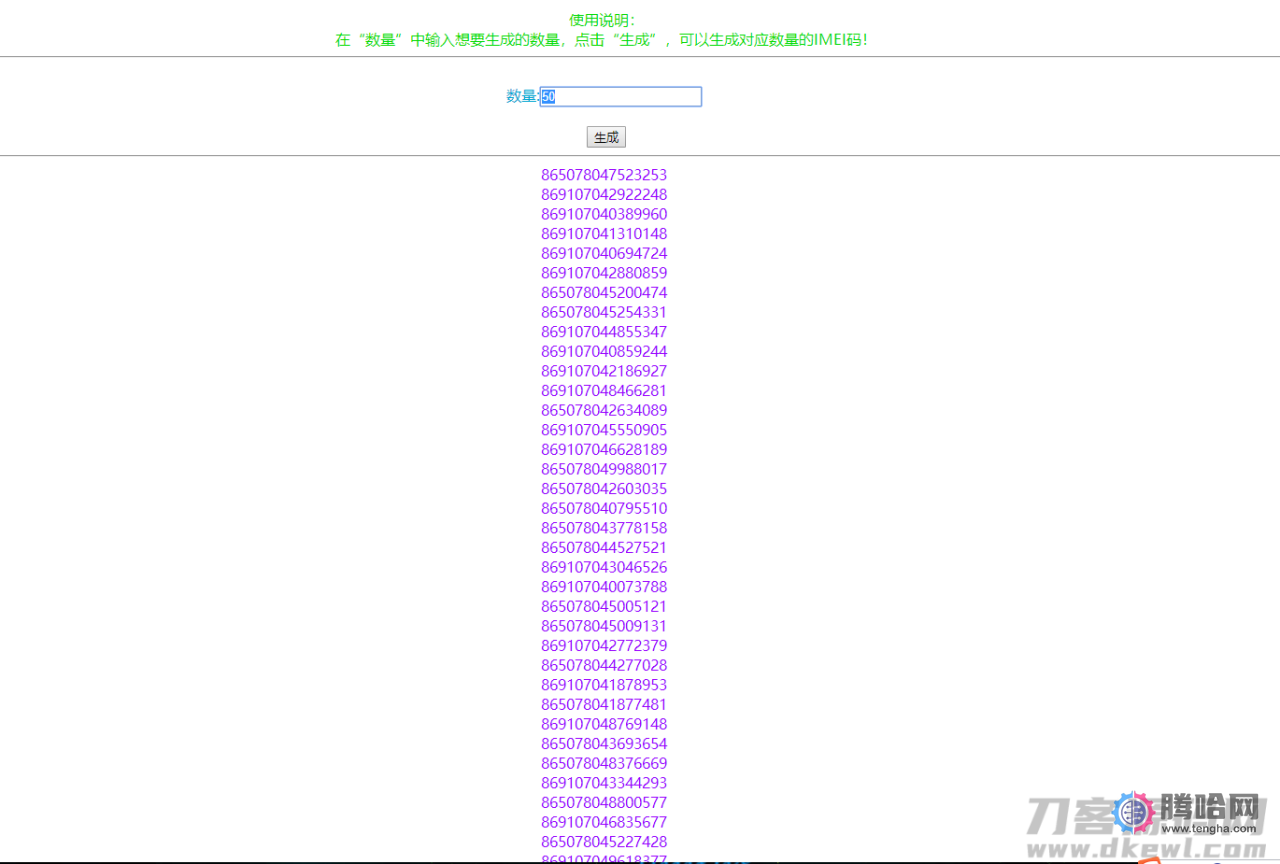Select IMEI code 865078045227428
This screenshot has width=1280, height=864.
tap(604, 841)
